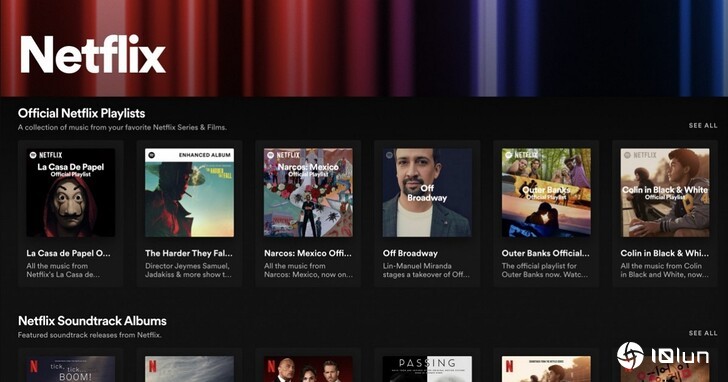Click See All for Netflix Soundtrack Albums
The image size is (728, 382).
[x=703, y=333]
